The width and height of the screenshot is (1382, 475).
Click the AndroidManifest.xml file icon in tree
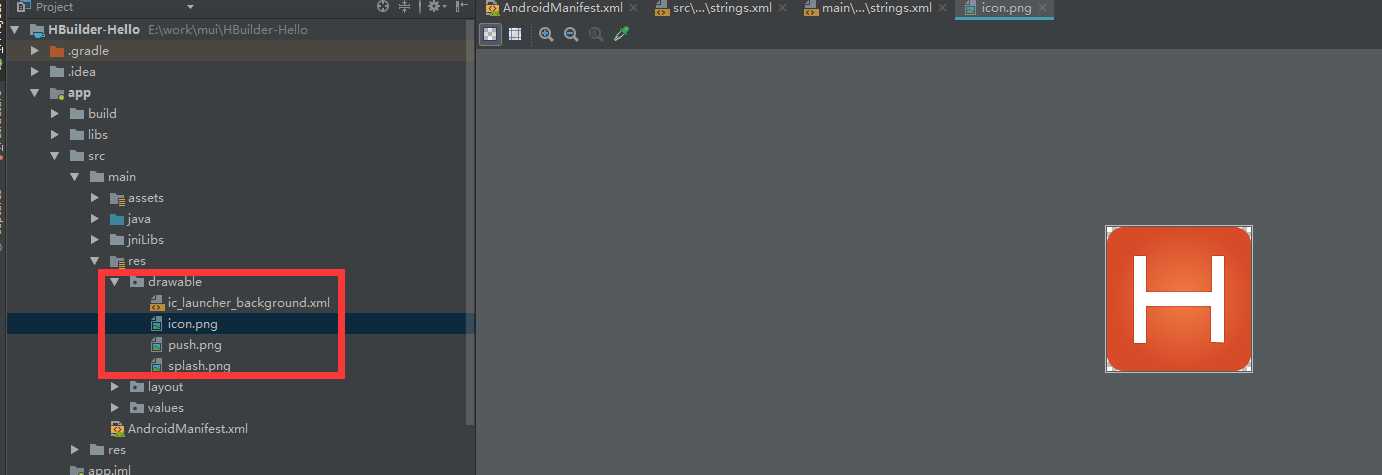[x=117, y=429]
